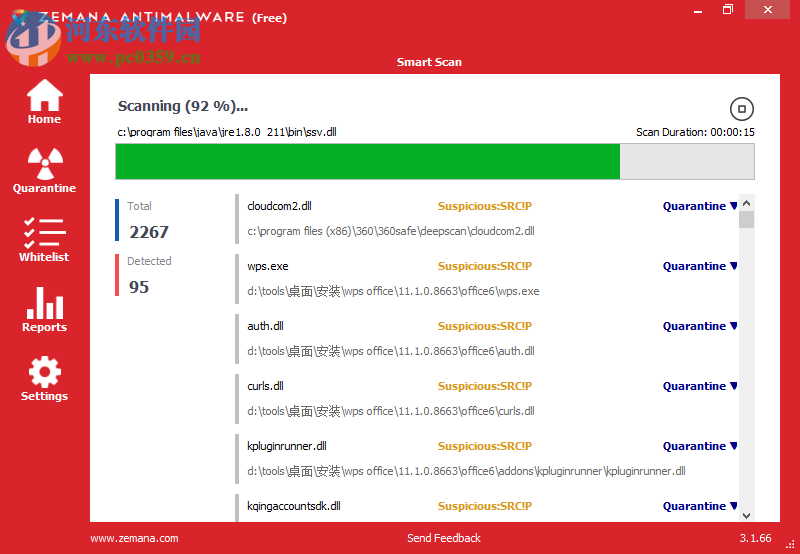Restore down the Zemana window

[728, 9]
